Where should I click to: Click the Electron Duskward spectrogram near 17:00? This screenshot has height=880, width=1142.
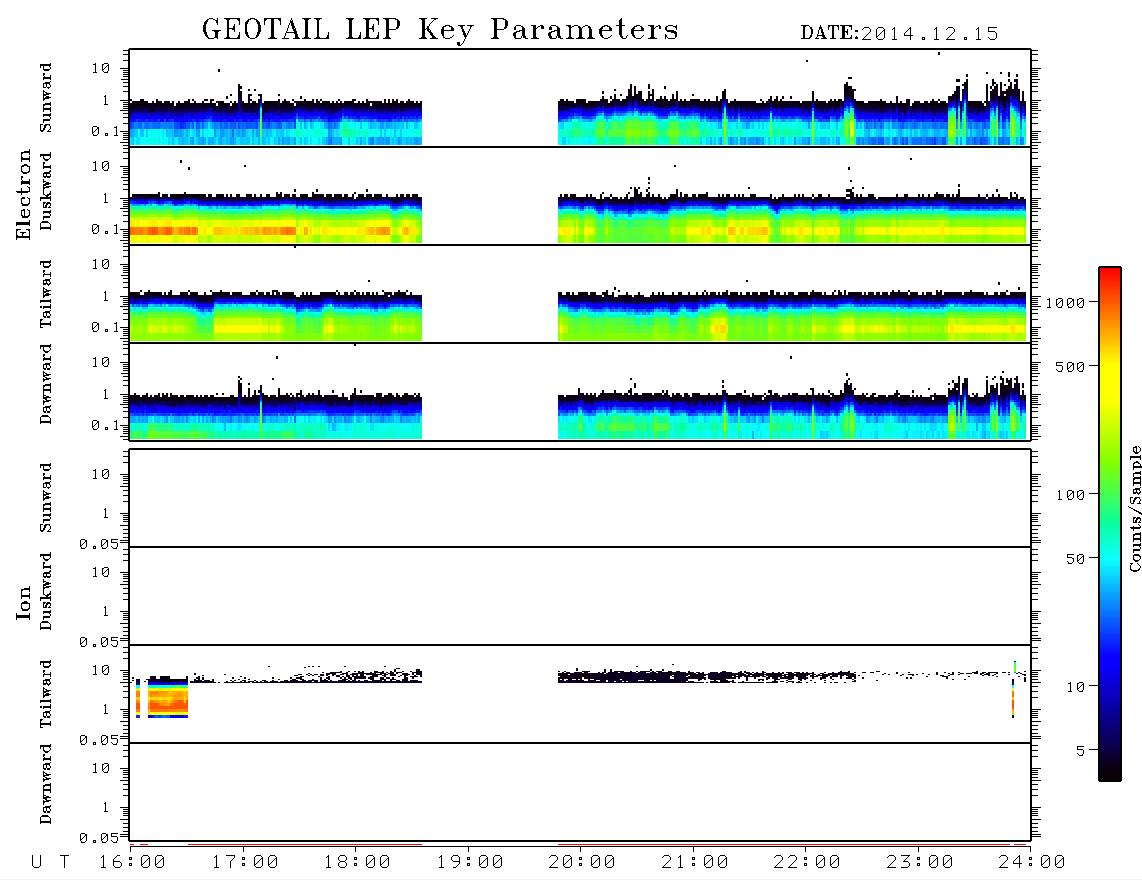click(244, 219)
